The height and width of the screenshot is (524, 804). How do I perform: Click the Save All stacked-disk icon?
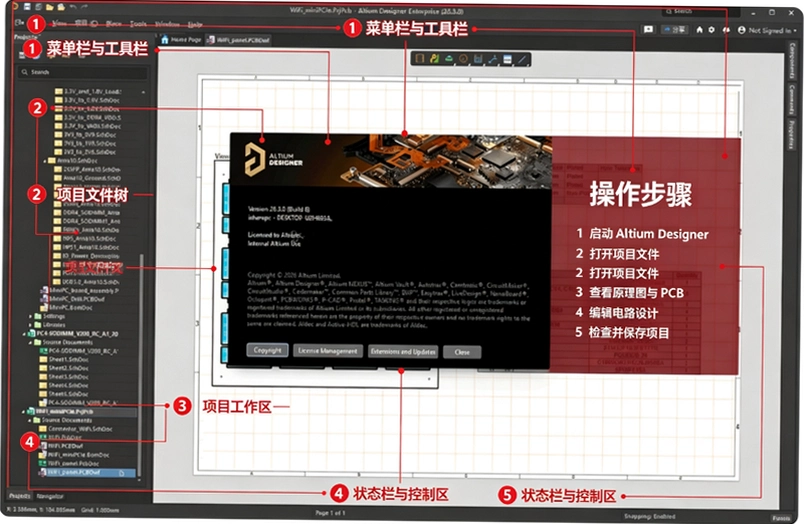tap(38, 7)
